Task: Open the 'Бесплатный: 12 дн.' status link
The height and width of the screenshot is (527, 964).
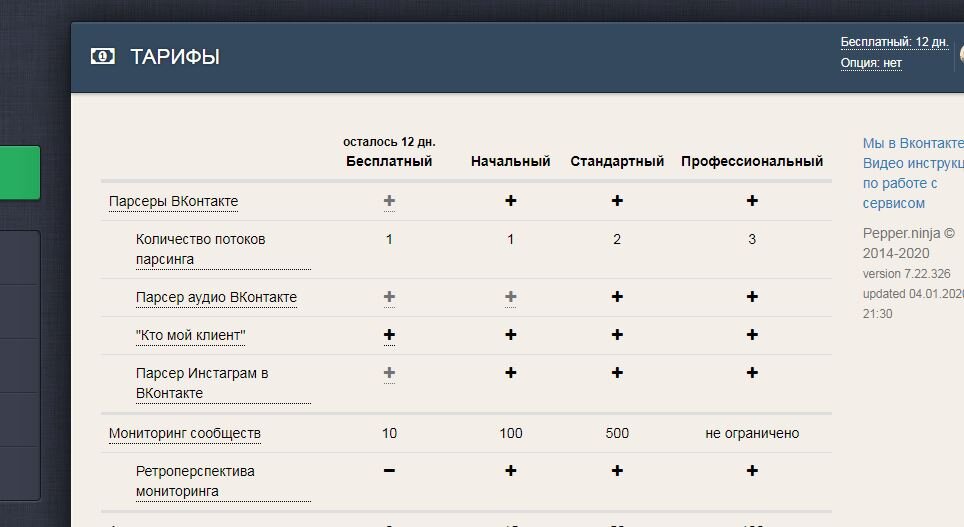Action: (895, 42)
